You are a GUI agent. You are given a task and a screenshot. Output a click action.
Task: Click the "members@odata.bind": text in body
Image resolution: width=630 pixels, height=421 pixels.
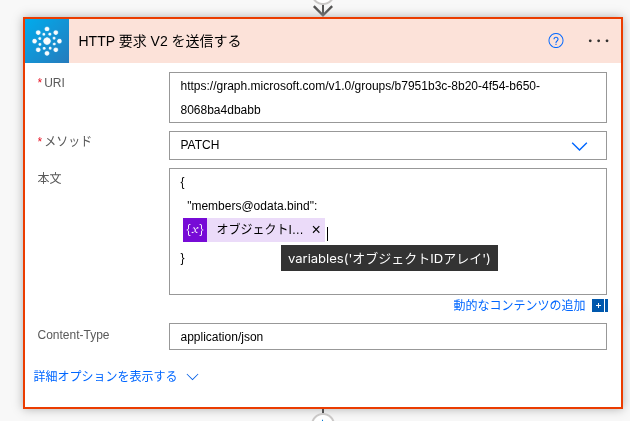tap(252, 206)
